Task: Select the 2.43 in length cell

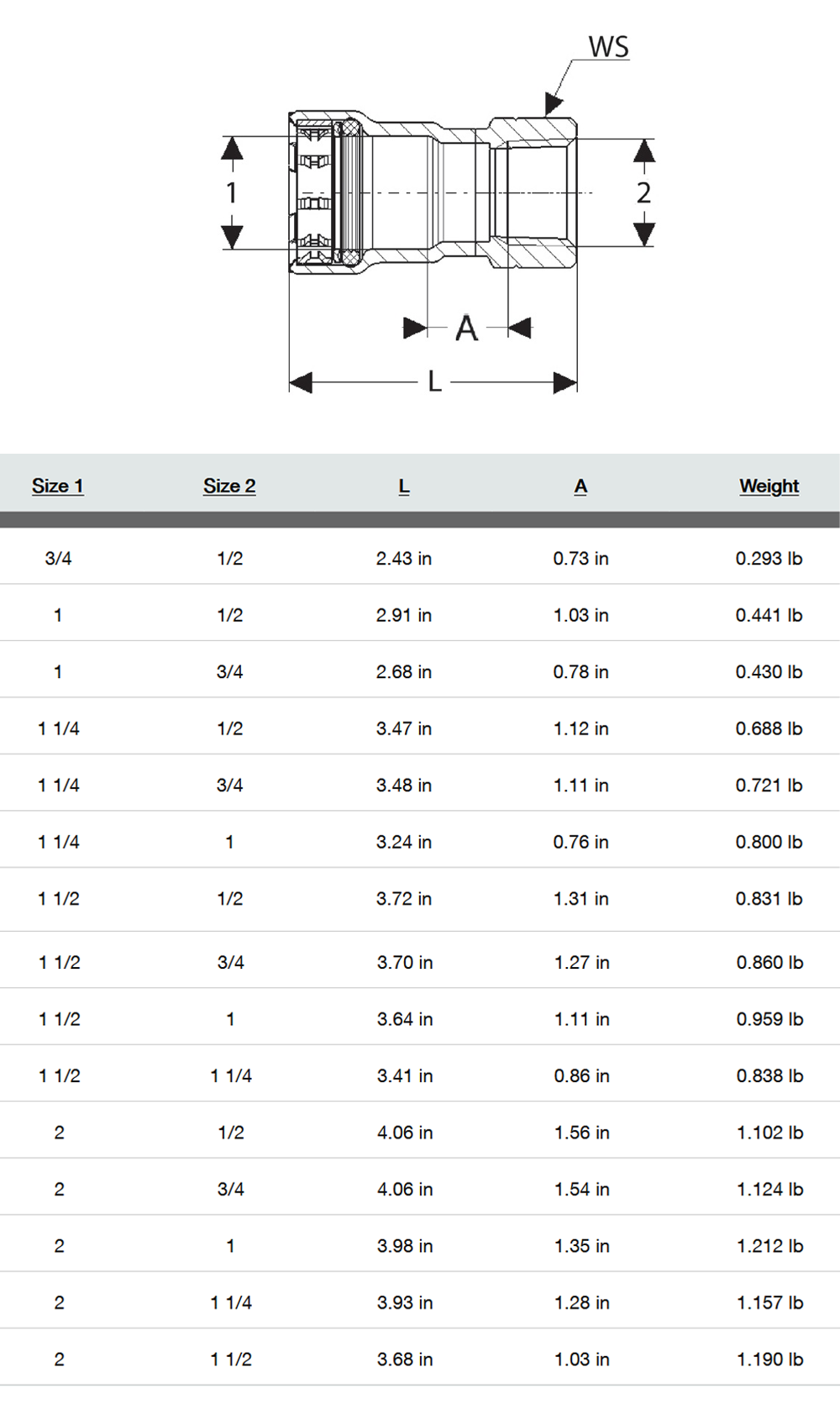Action: (404, 558)
